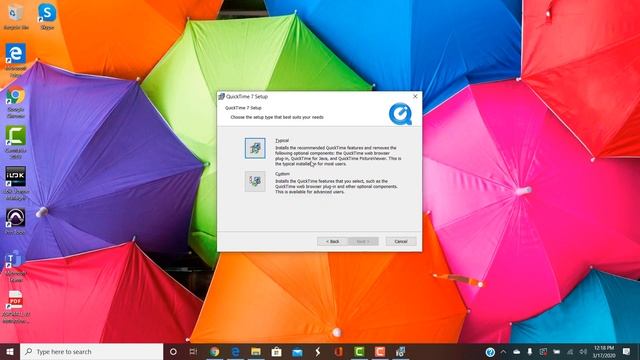This screenshot has height=360, width=640.
Task: Launch Chrome from the taskbar
Action: click(214, 351)
